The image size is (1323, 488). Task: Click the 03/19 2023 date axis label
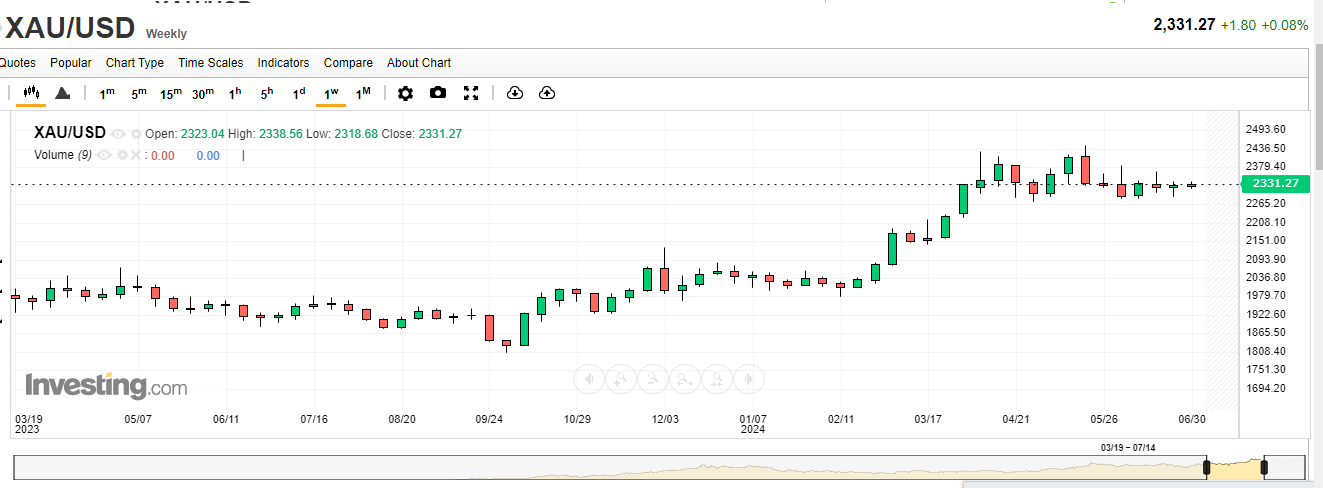coord(28,424)
